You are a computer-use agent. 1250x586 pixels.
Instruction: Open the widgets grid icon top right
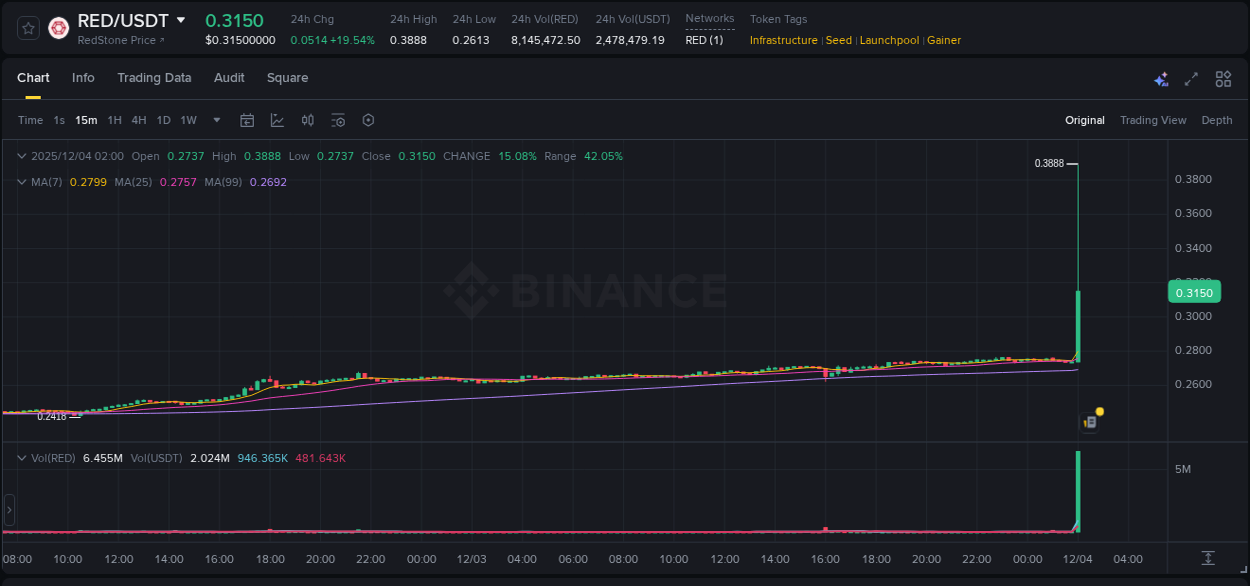click(1223, 78)
